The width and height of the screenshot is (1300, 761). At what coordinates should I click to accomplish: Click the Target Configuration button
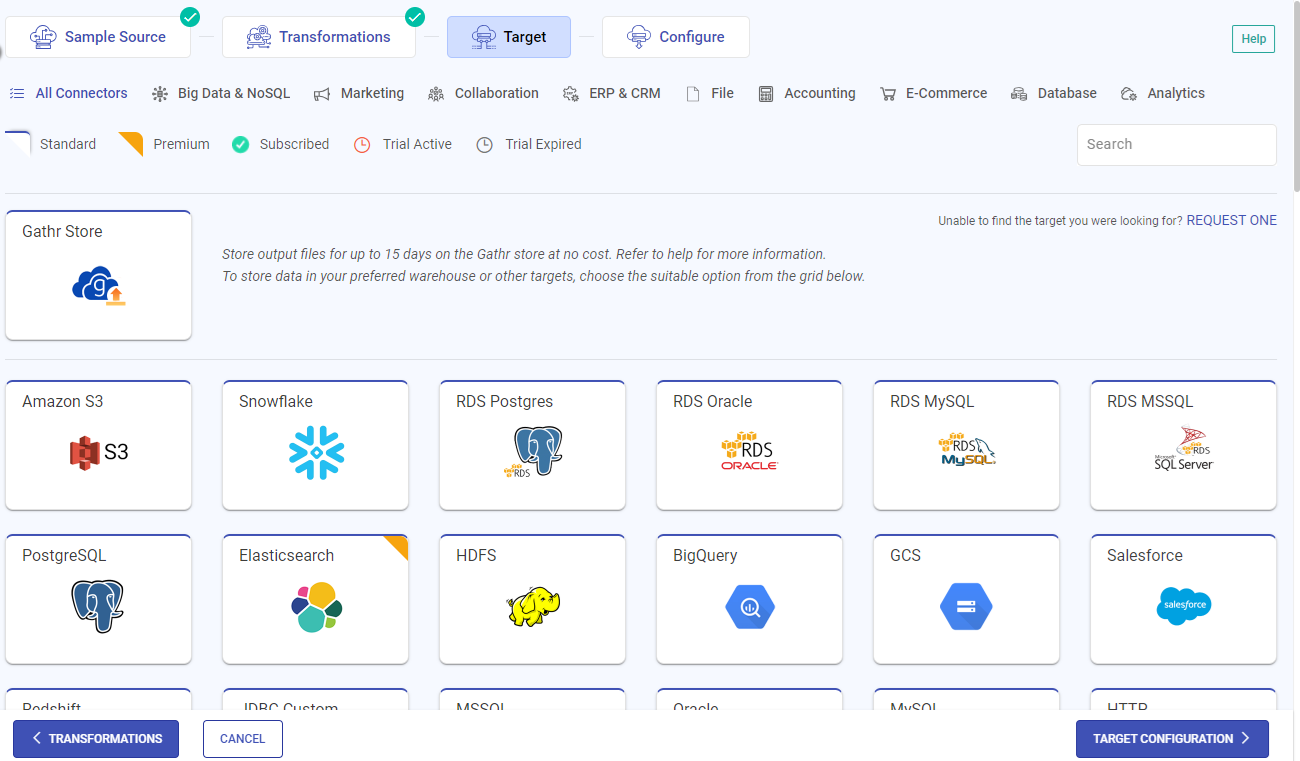(1172, 739)
